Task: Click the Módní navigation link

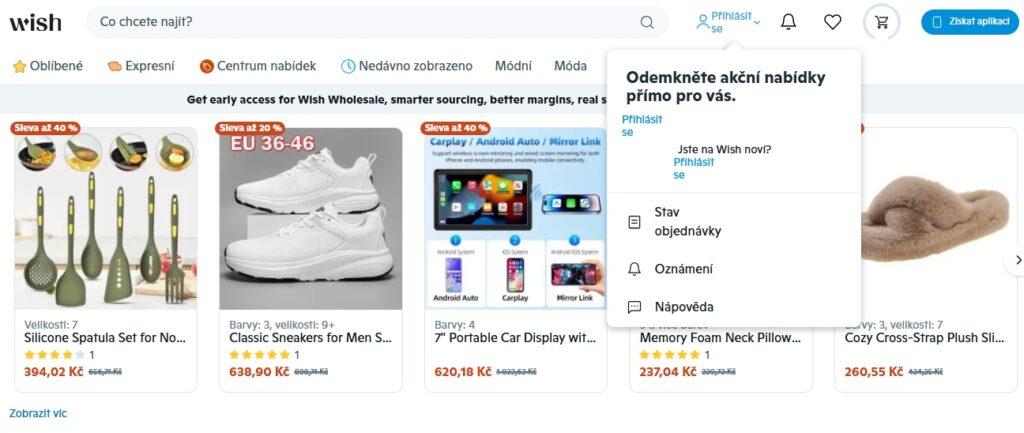Action: click(513, 66)
